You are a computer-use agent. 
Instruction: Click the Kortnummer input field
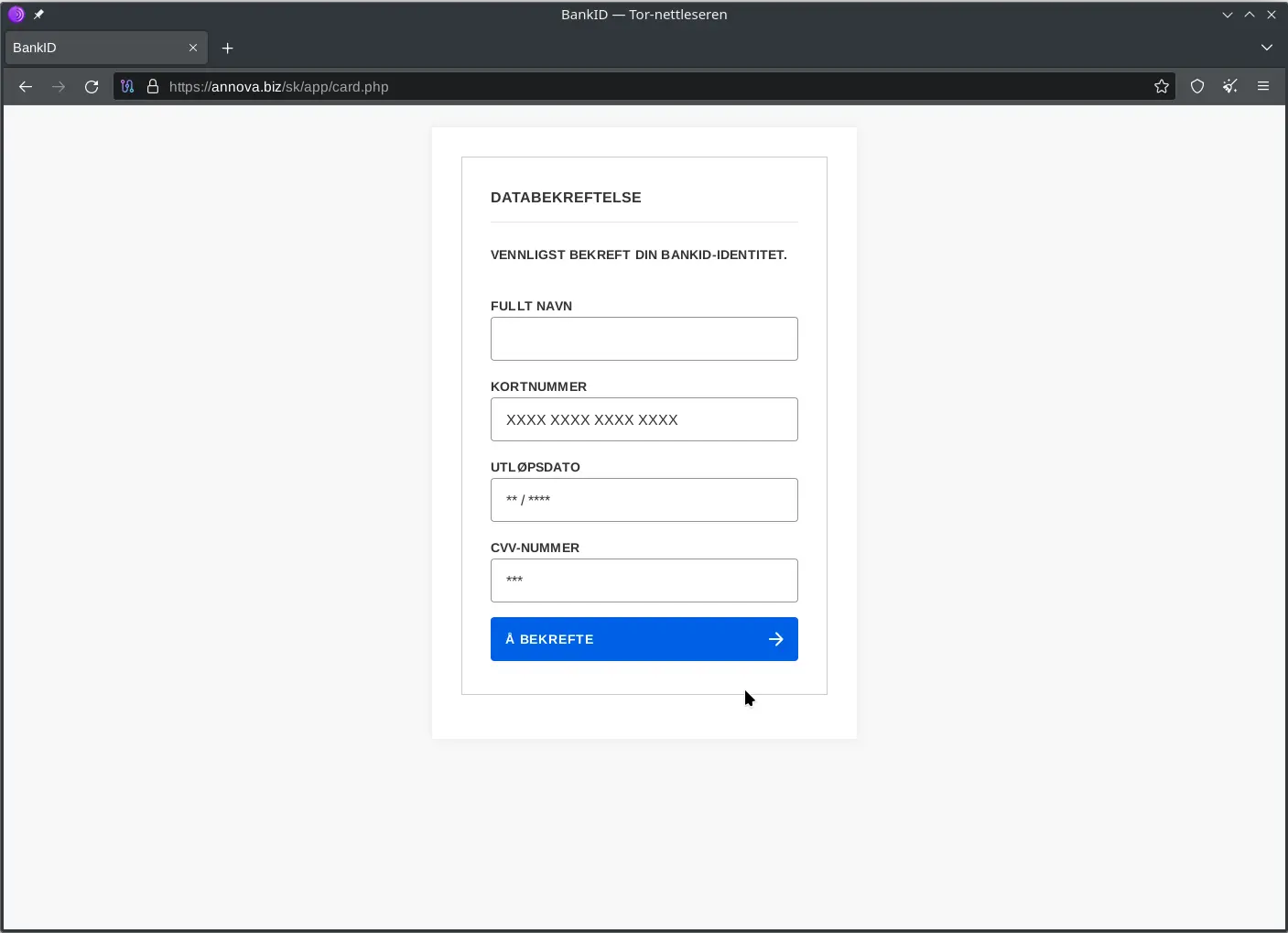pos(644,419)
